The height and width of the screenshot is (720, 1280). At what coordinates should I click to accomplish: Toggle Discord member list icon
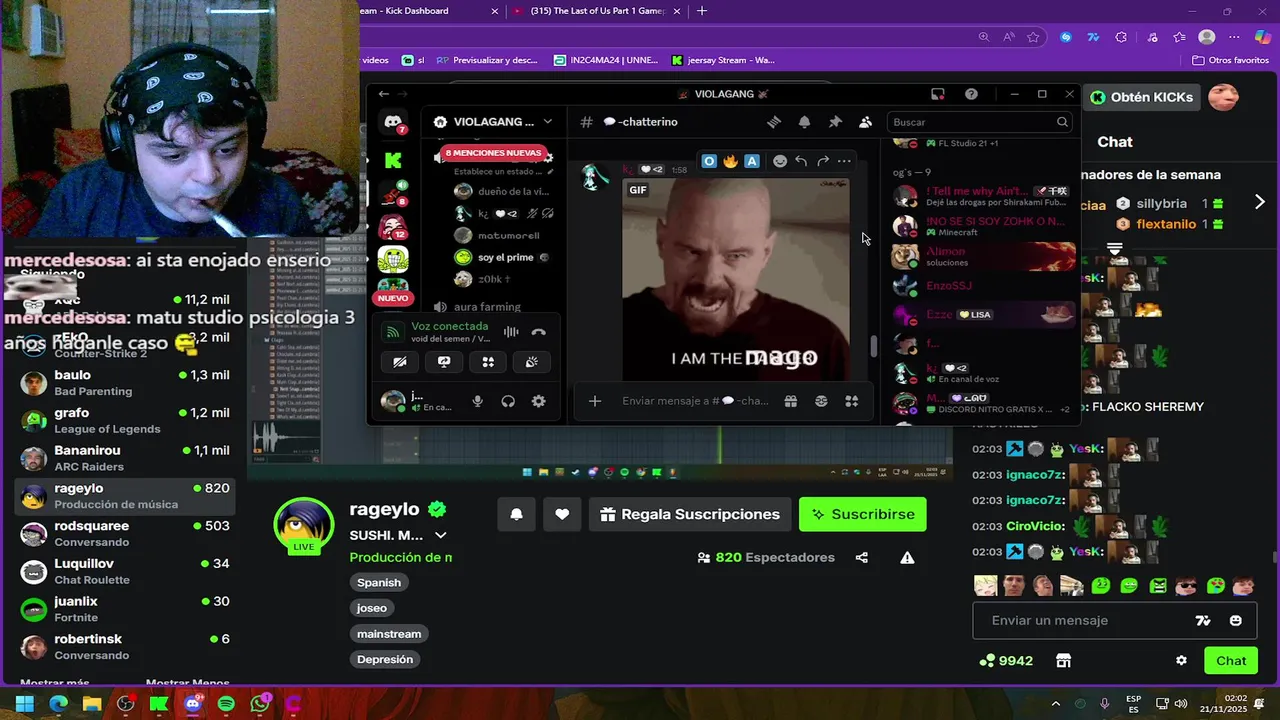[x=865, y=122]
